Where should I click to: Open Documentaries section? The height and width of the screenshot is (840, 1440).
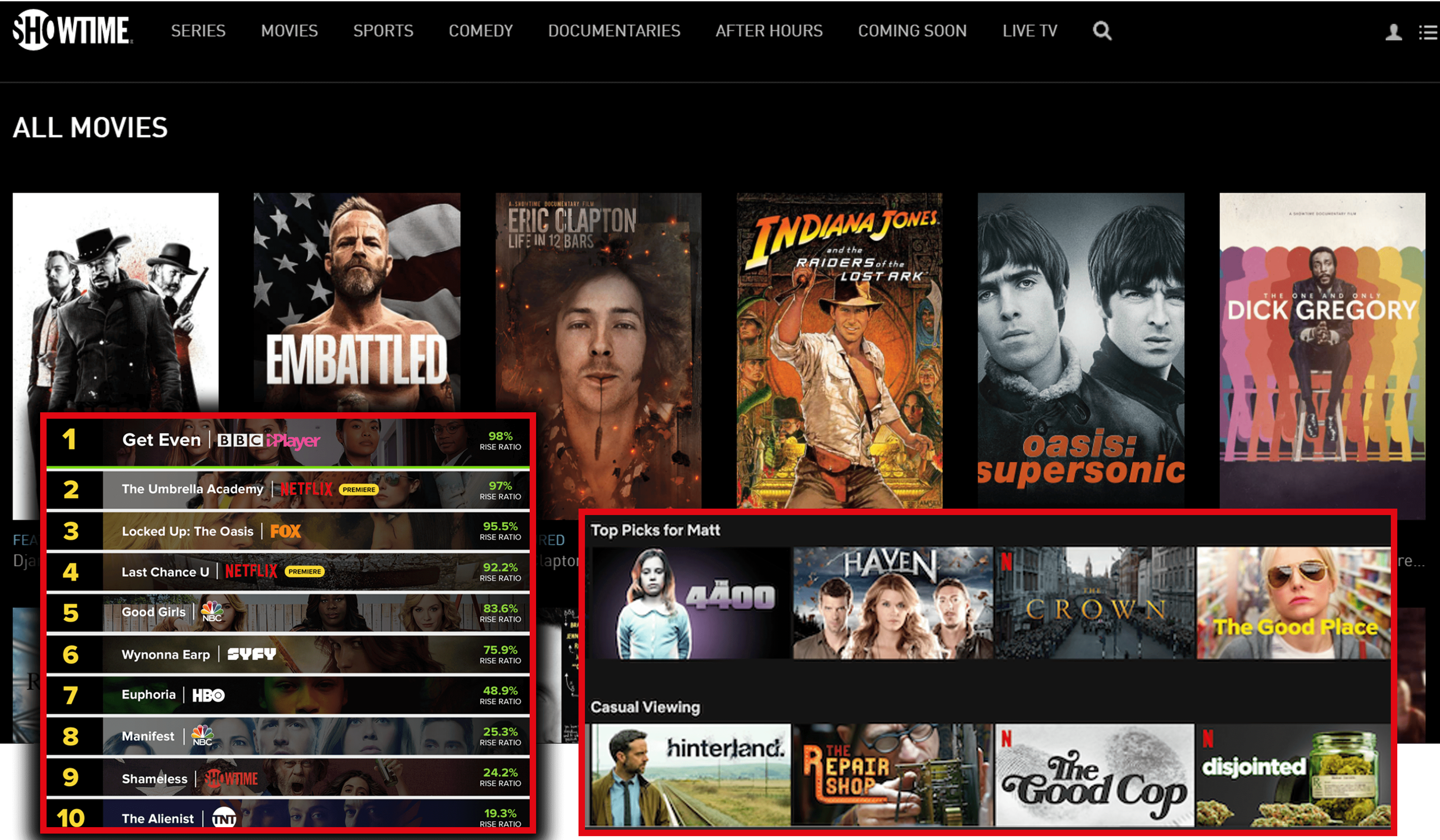click(614, 31)
